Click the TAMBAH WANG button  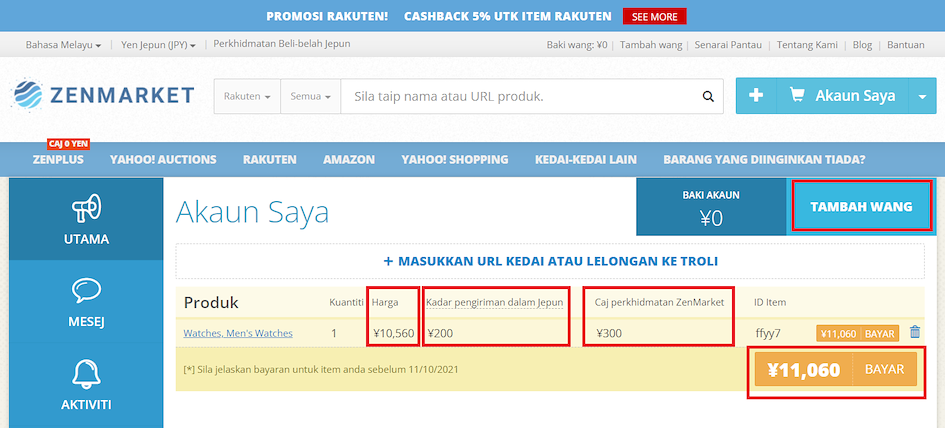pyautogui.click(x=861, y=207)
